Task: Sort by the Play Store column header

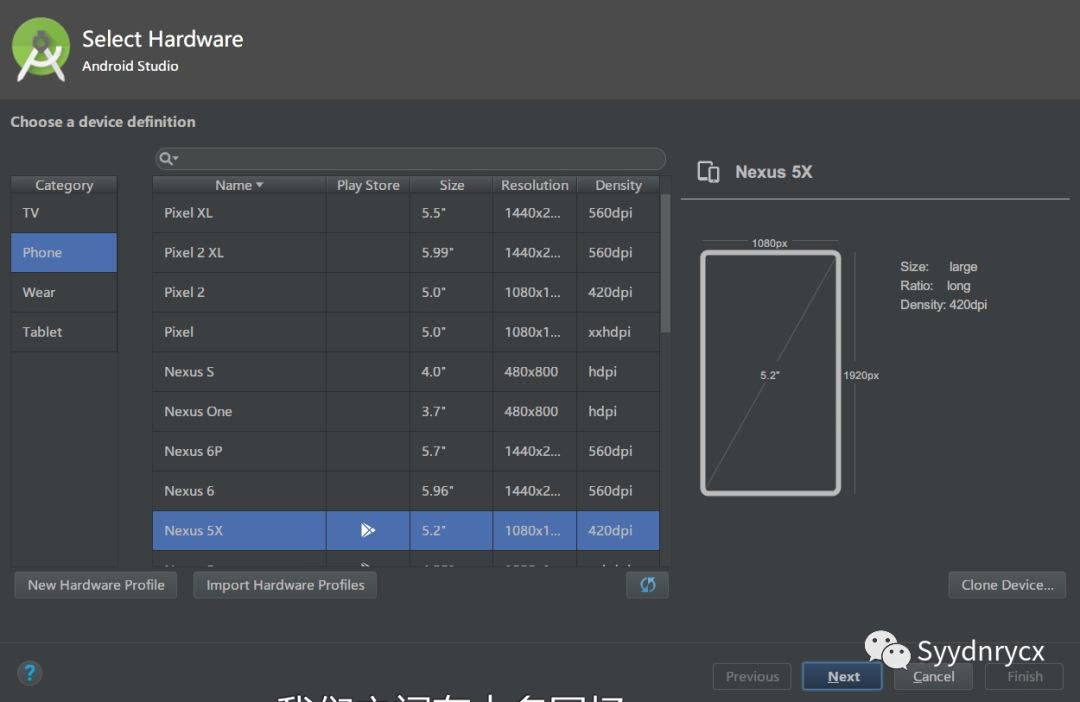Action: 368,185
